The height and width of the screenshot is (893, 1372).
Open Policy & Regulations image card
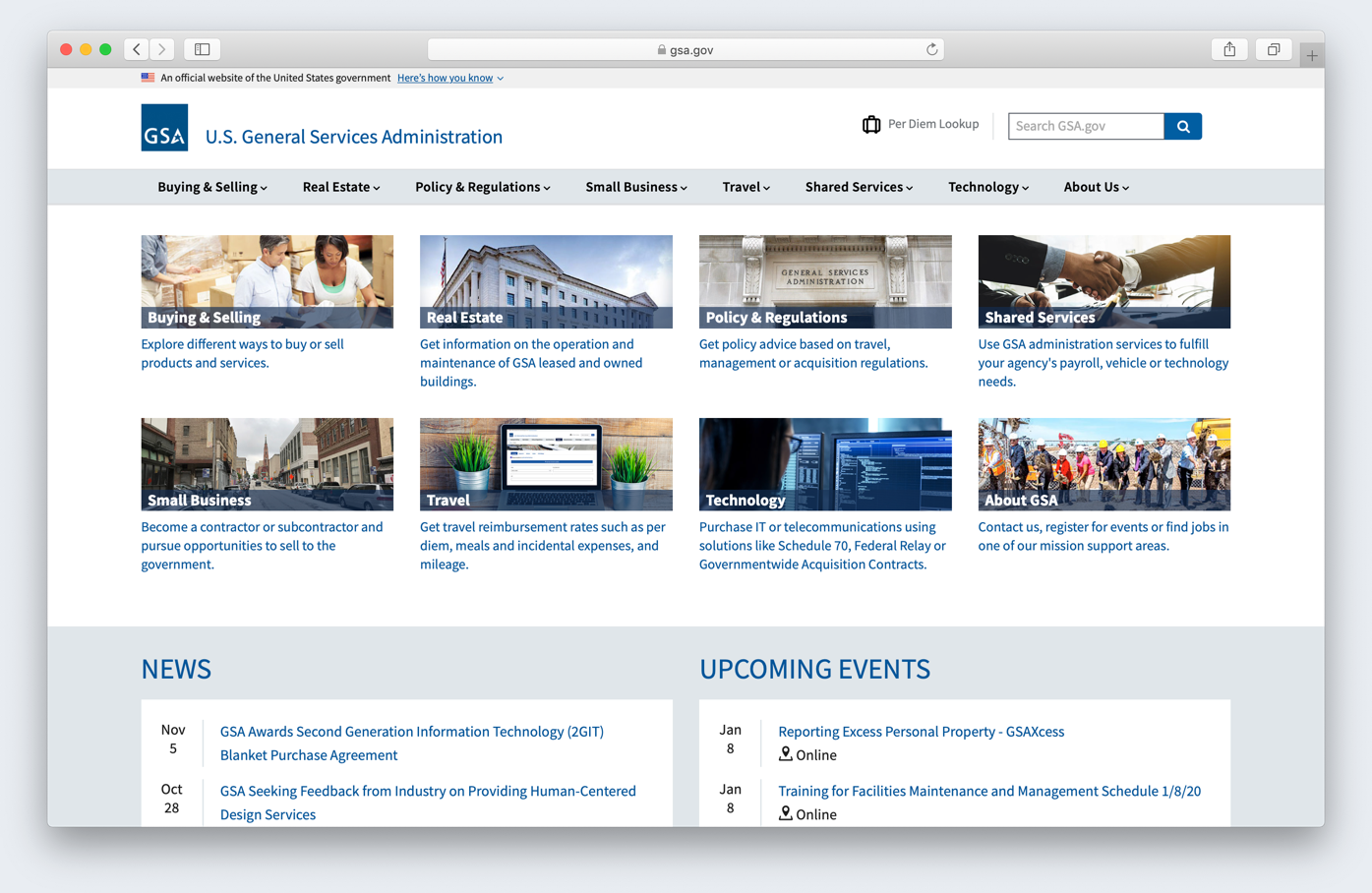click(825, 281)
